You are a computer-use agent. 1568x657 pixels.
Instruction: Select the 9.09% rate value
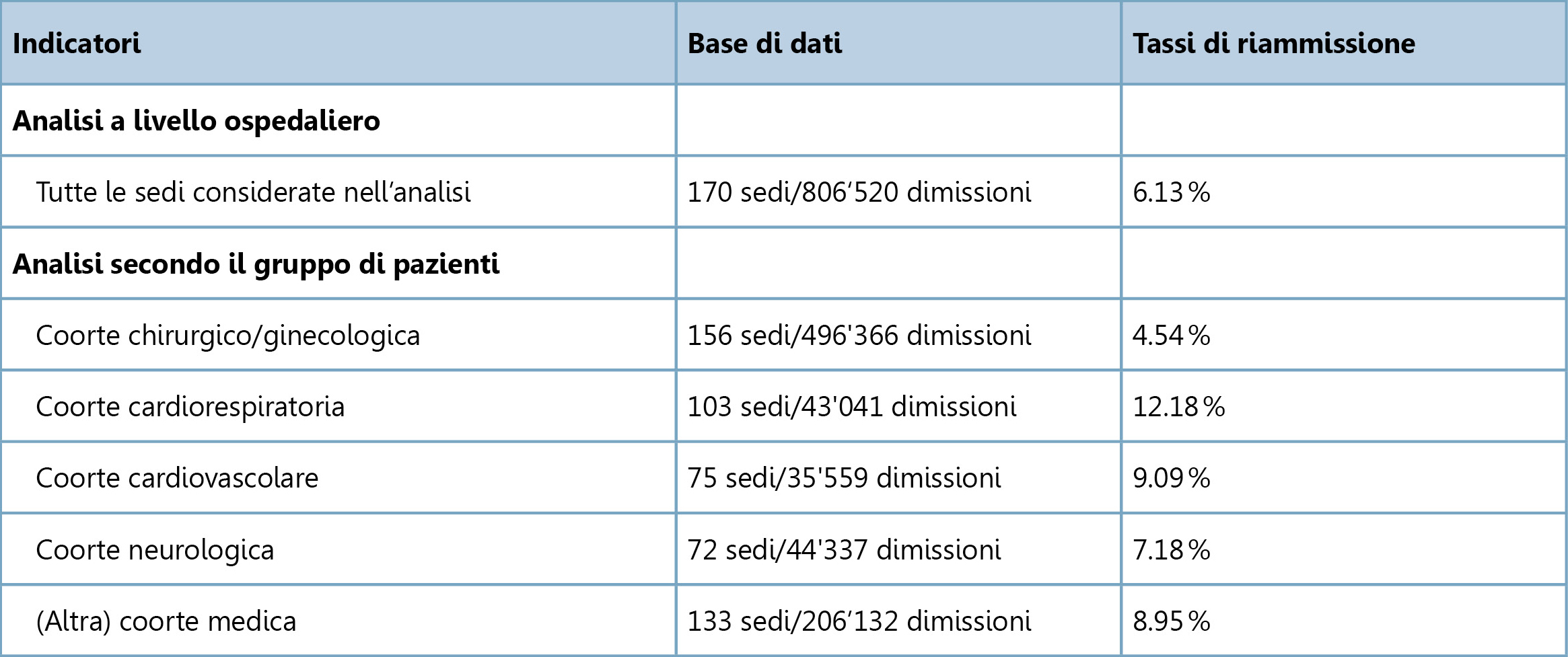tap(1171, 478)
